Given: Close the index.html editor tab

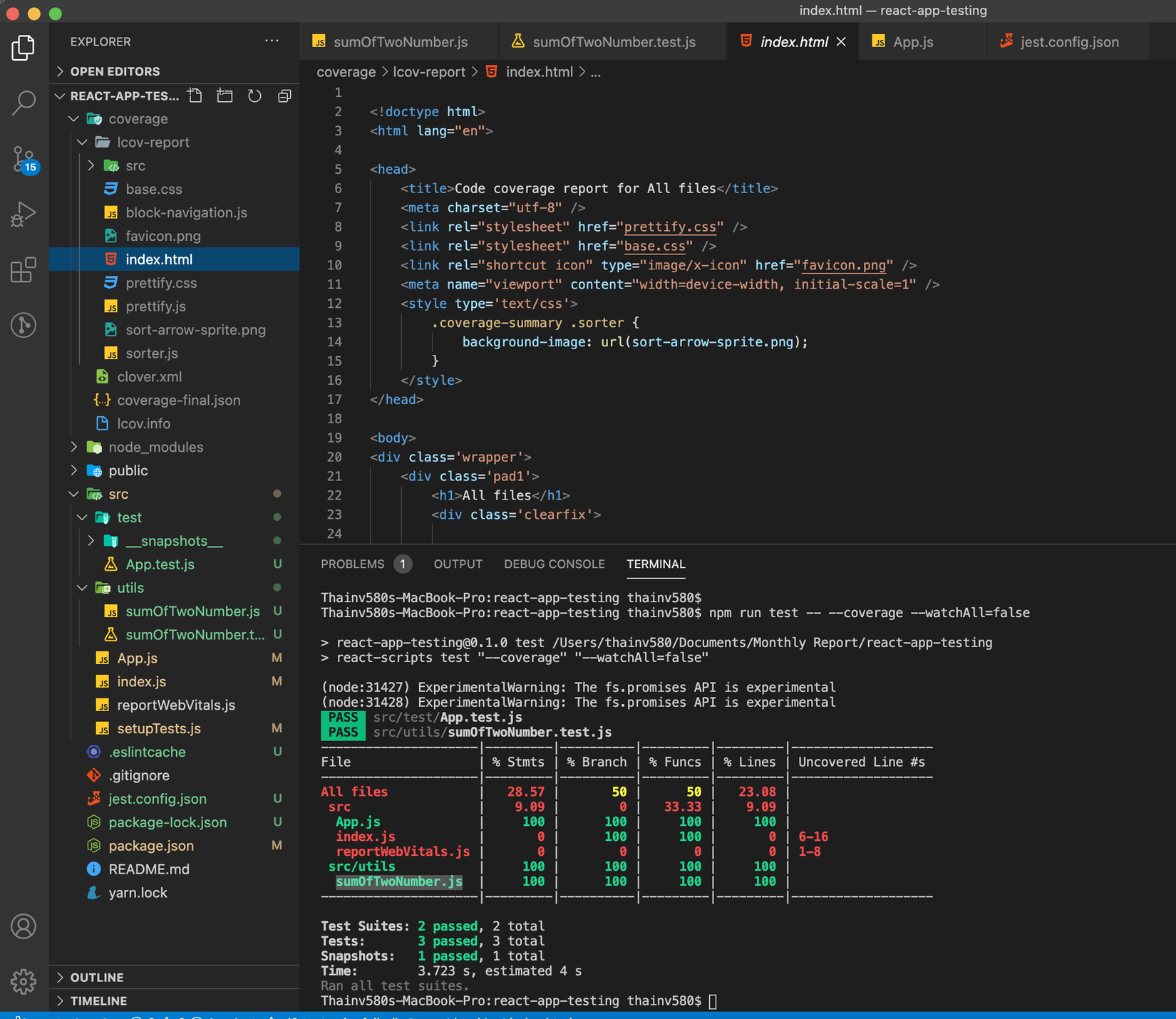Looking at the screenshot, I should 841,42.
